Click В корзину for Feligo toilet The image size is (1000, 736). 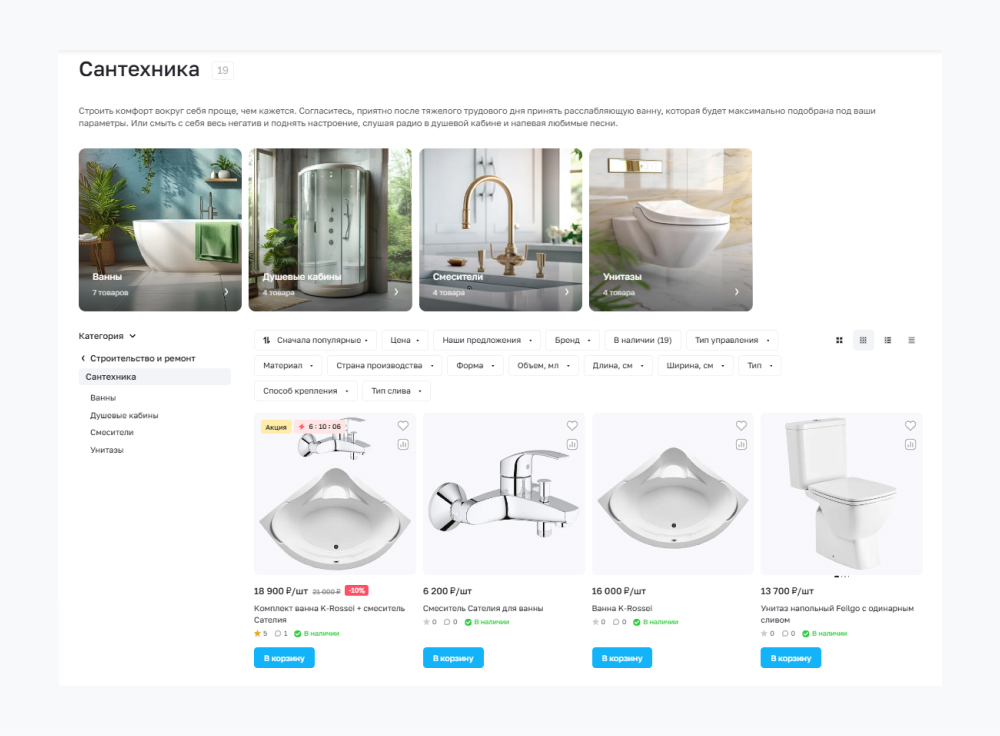[791, 658]
